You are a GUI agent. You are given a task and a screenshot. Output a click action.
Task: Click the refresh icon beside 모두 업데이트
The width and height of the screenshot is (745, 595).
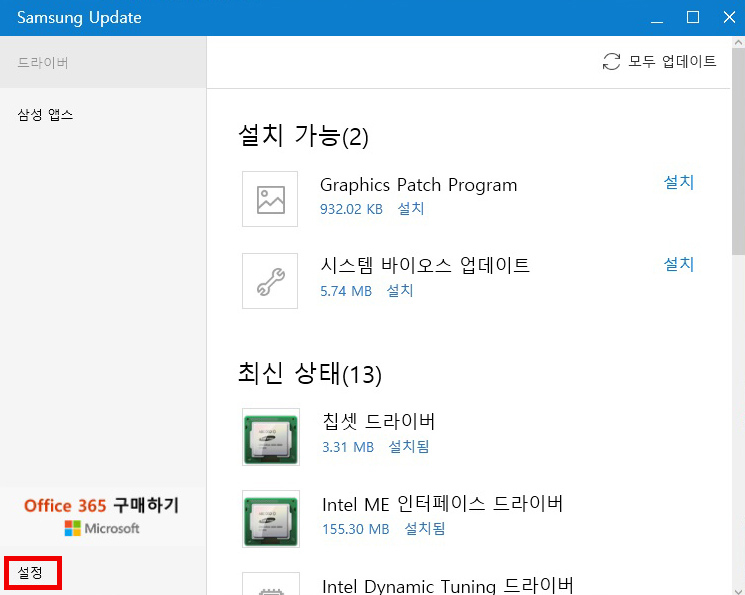click(611, 61)
